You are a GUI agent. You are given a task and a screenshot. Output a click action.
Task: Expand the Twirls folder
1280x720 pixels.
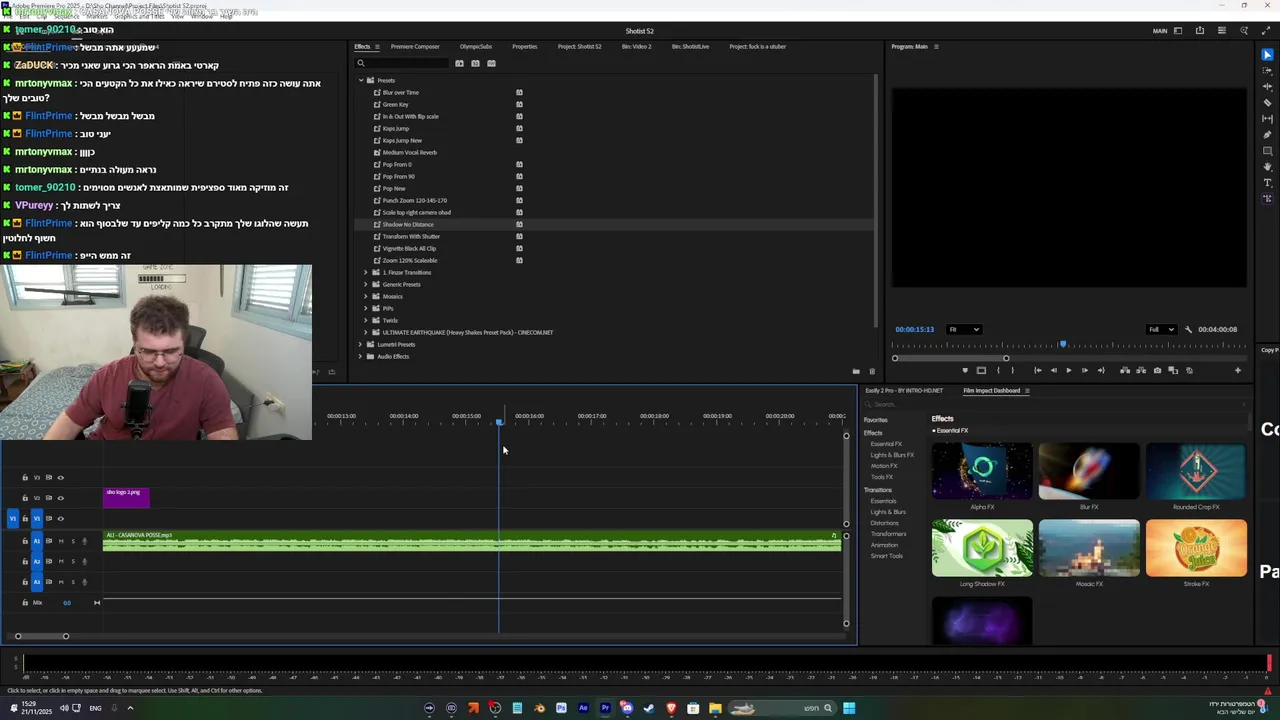point(366,320)
